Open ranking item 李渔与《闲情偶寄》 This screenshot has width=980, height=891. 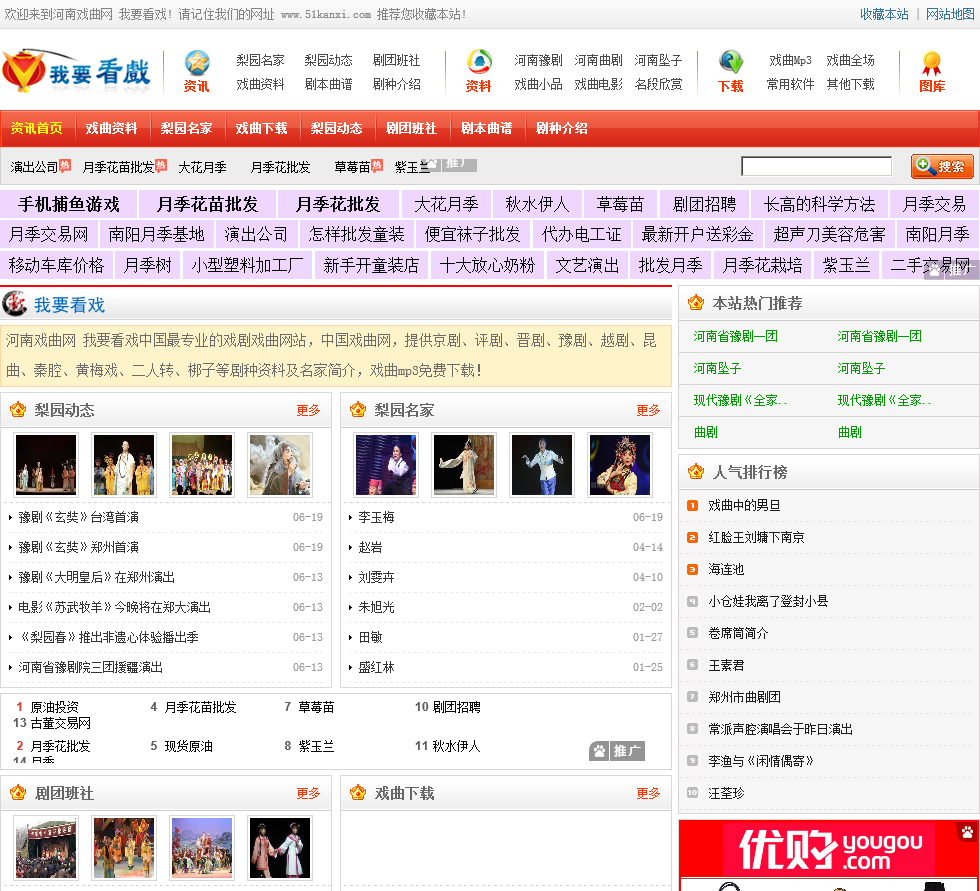point(761,761)
